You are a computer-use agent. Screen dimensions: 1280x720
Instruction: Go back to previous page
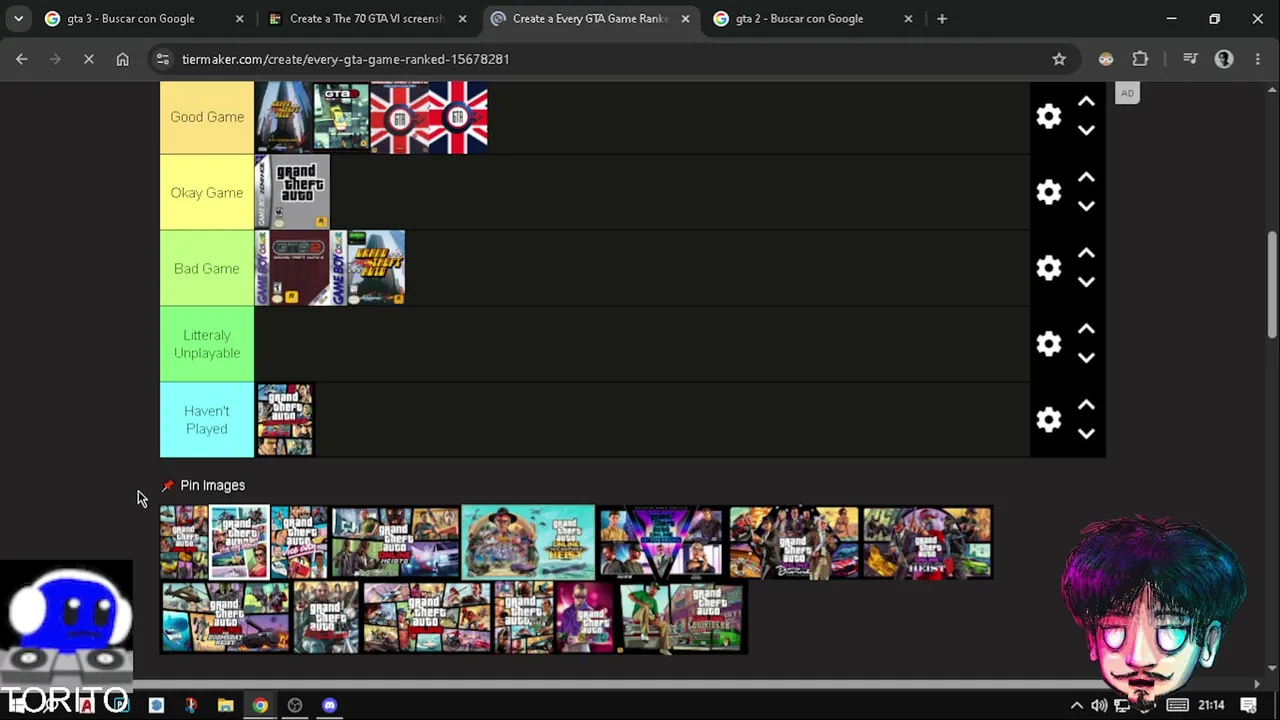21,59
